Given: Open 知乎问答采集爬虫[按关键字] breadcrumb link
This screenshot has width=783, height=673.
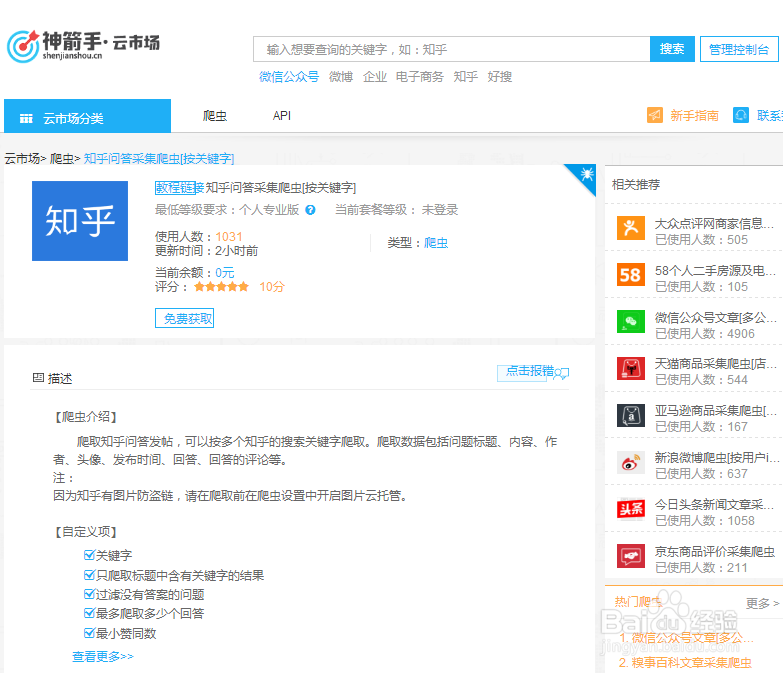Looking at the screenshot, I should click(x=159, y=159).
